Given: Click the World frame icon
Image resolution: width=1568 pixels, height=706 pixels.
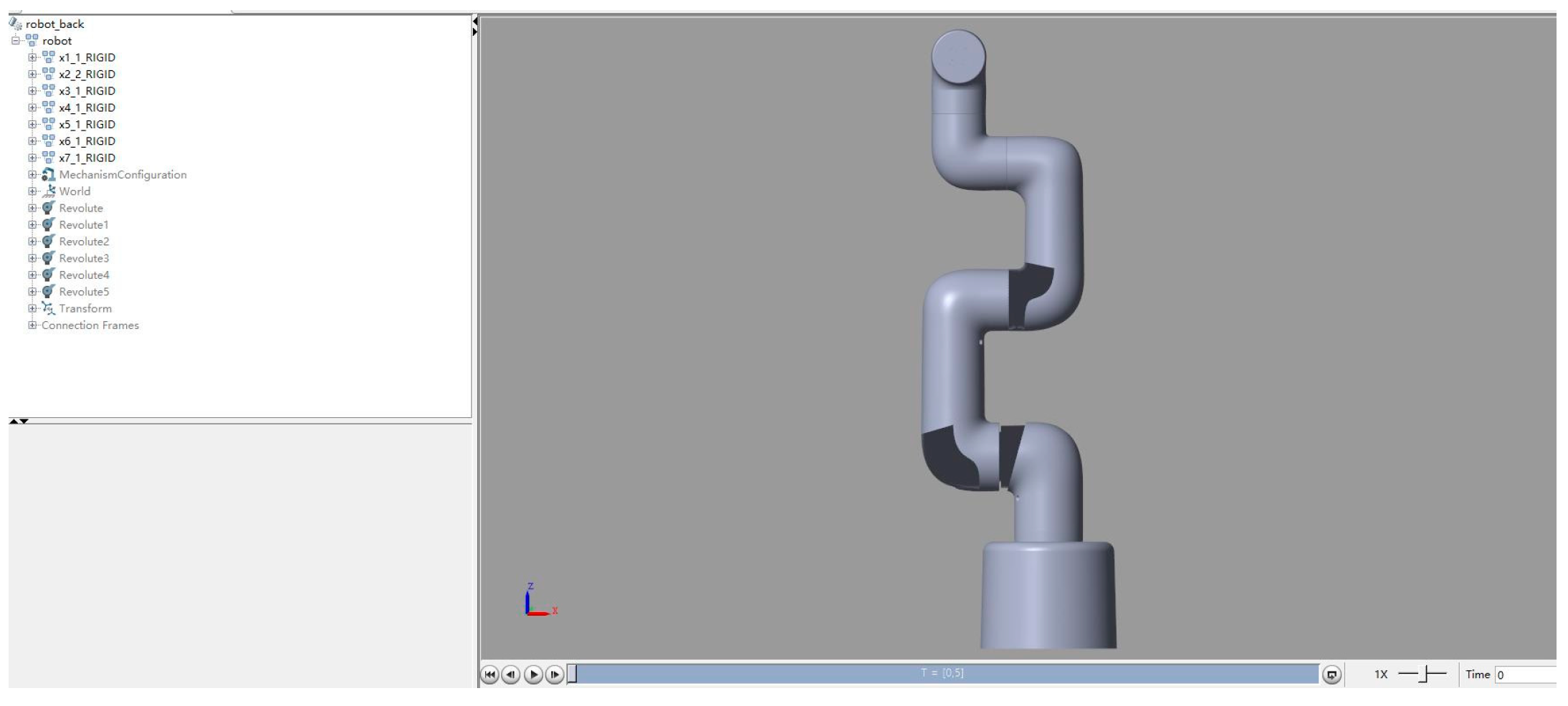Looking at the screenshot, I should coord(48,191).
